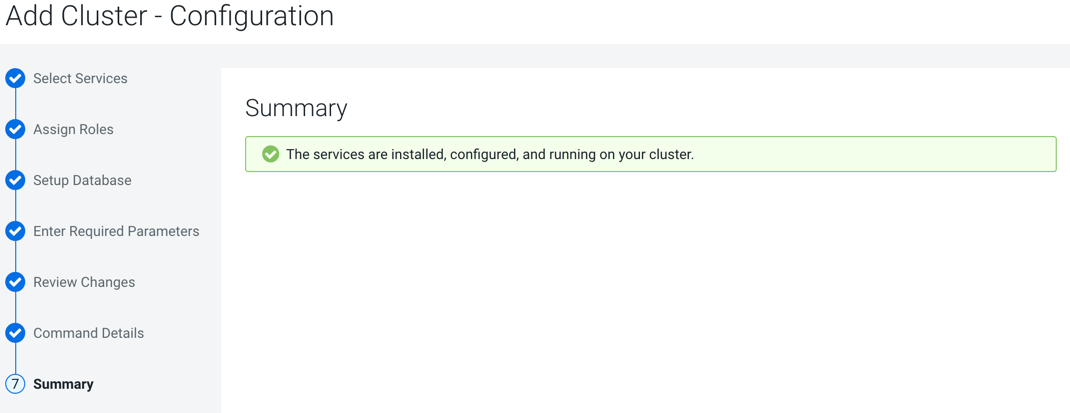Click the Setup Database checkmark icon

coord(15,180)
